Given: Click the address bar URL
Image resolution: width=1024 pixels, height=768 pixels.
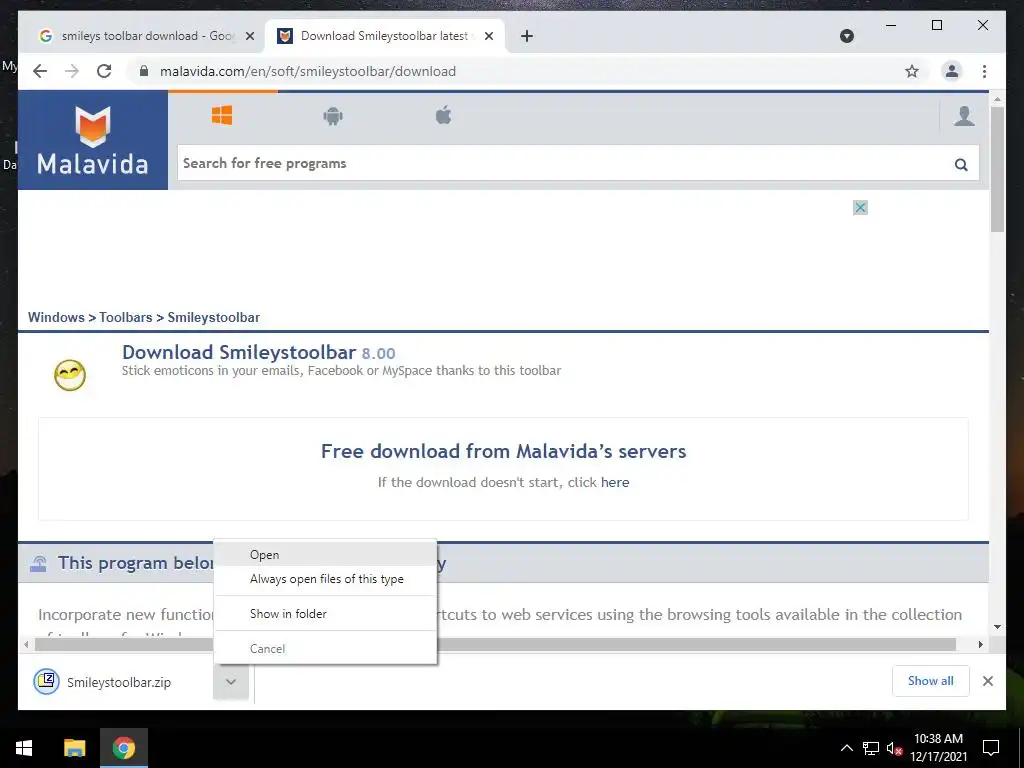Looking at the screenshot, I should pyautogui.click(x=308, y=71).
